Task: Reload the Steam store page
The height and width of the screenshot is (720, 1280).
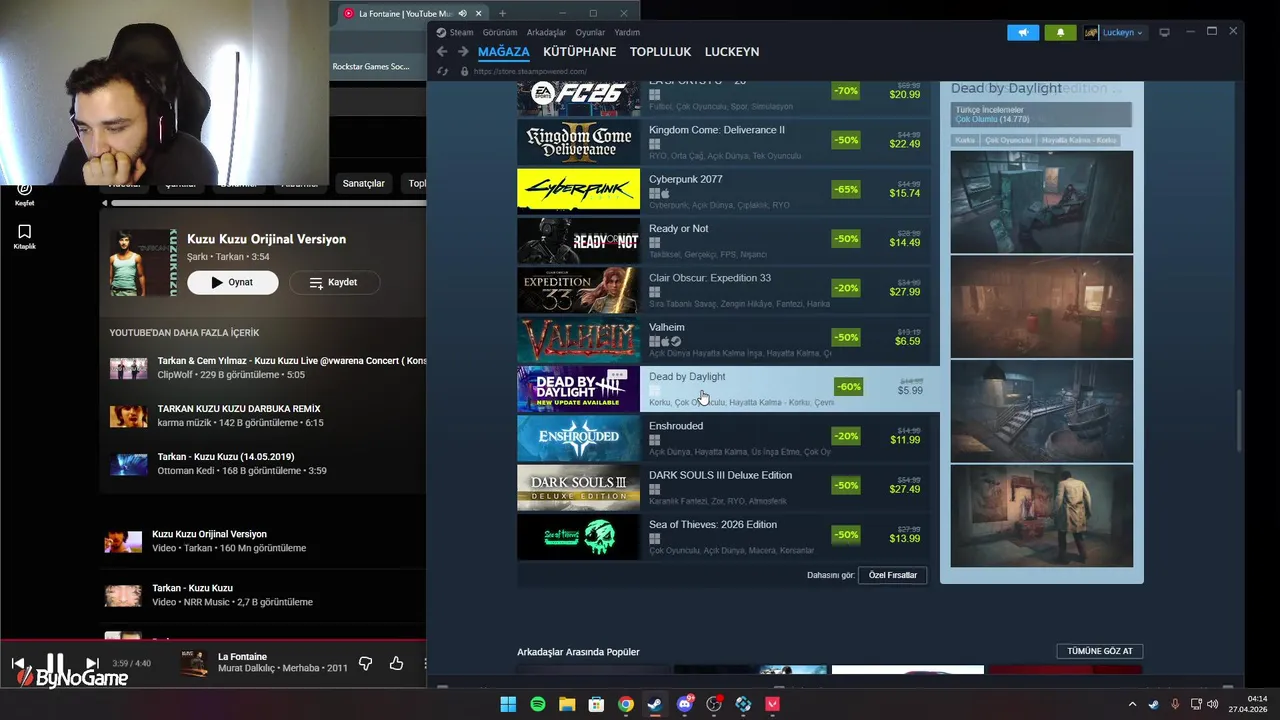Action: click(443, 71)
